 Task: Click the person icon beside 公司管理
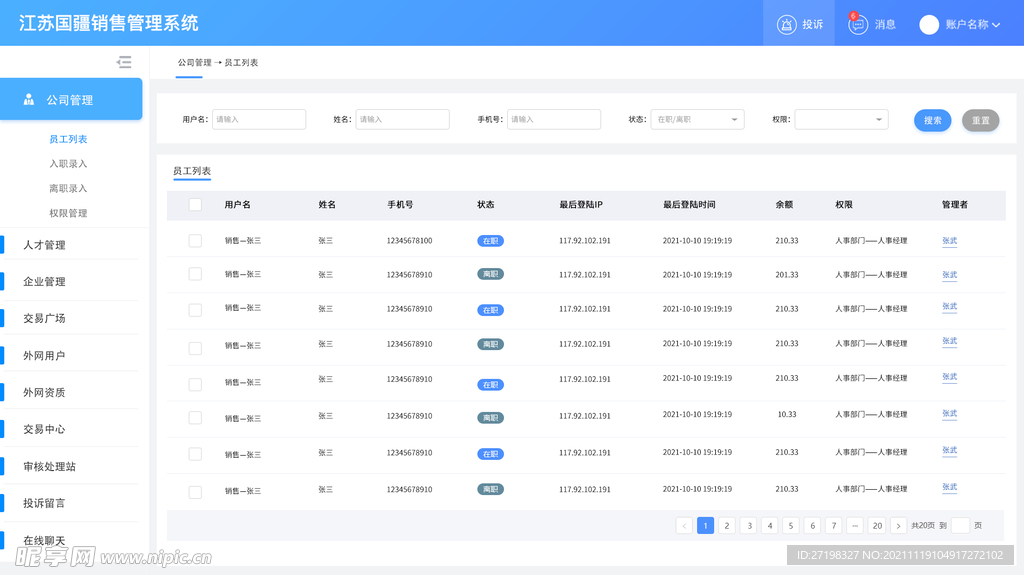point(29,99)
